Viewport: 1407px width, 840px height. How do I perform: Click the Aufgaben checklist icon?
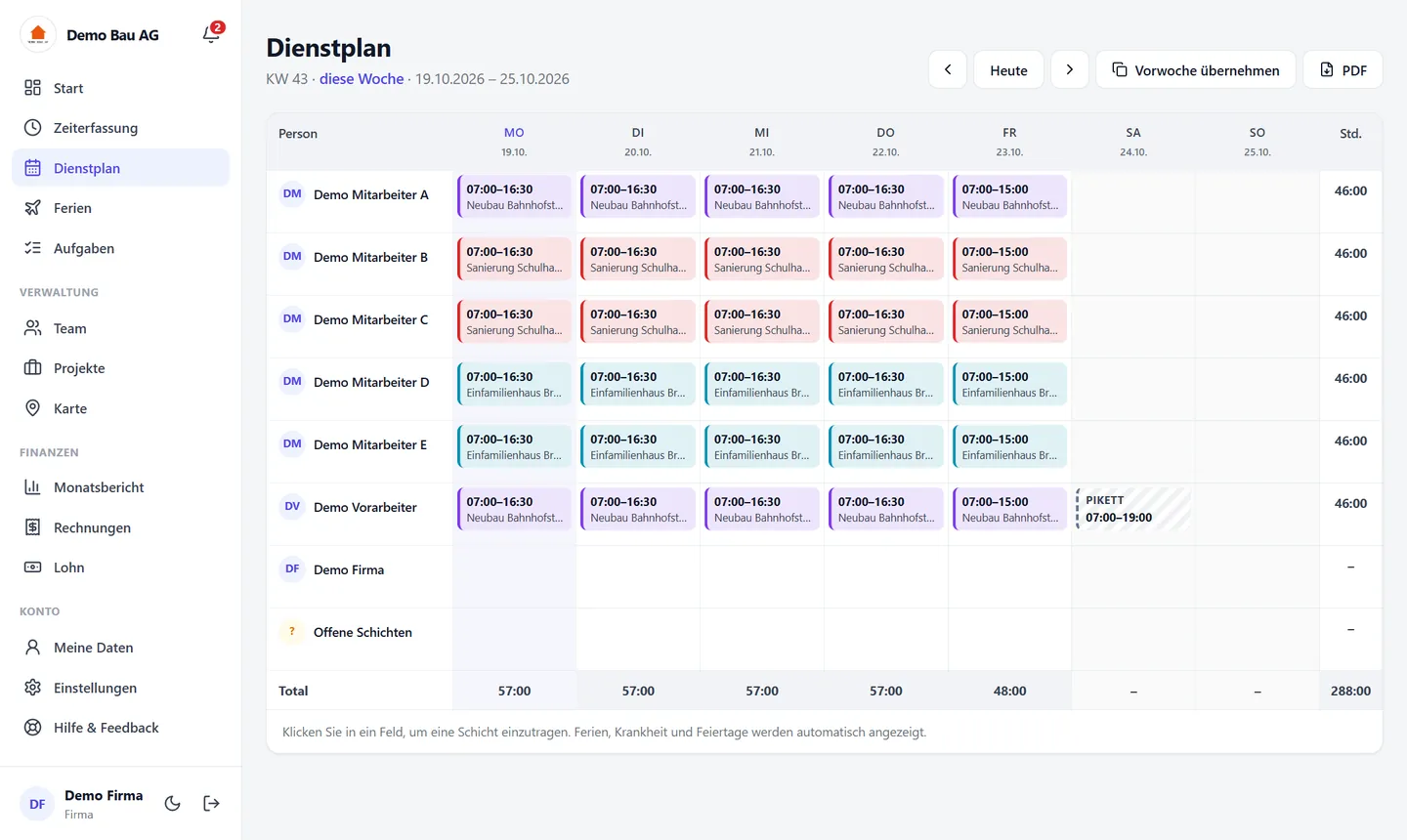click(32, 248)
